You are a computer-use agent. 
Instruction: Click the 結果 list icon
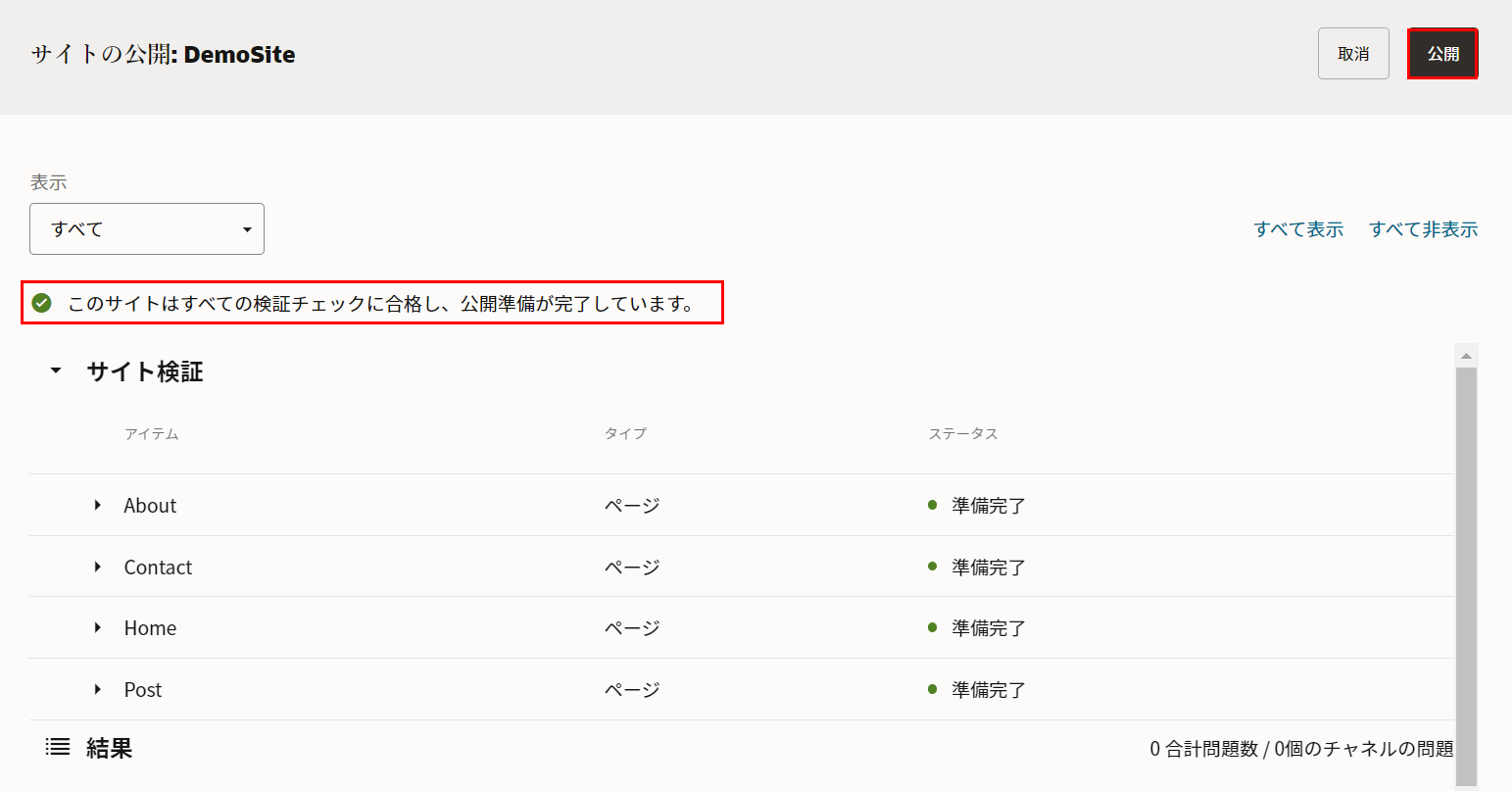click(58, 748)
